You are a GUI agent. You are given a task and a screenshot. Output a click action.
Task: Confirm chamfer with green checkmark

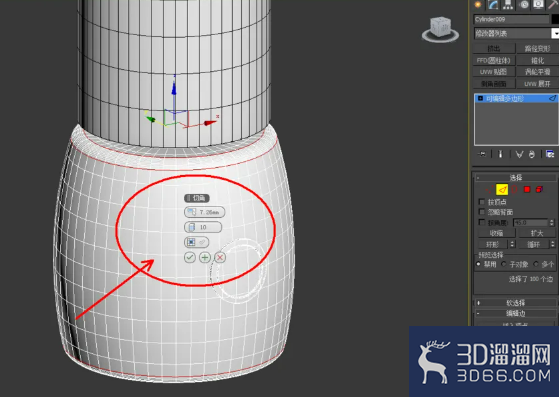click(x=190, y=257)
